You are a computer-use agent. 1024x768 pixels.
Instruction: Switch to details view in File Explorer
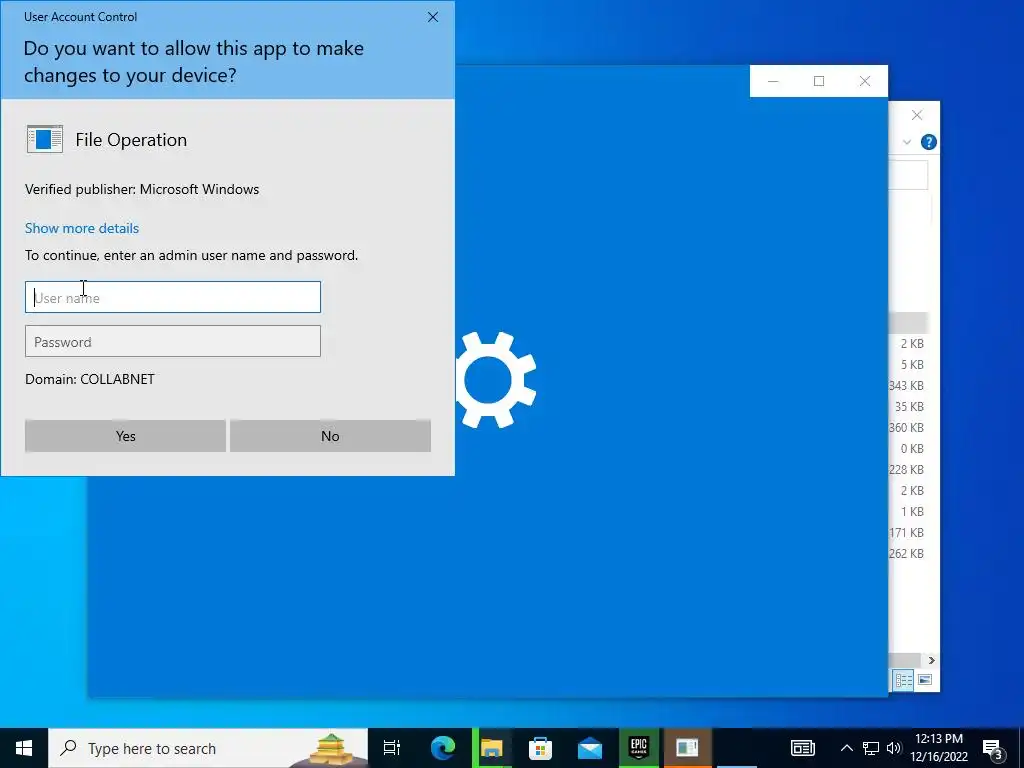904,680
